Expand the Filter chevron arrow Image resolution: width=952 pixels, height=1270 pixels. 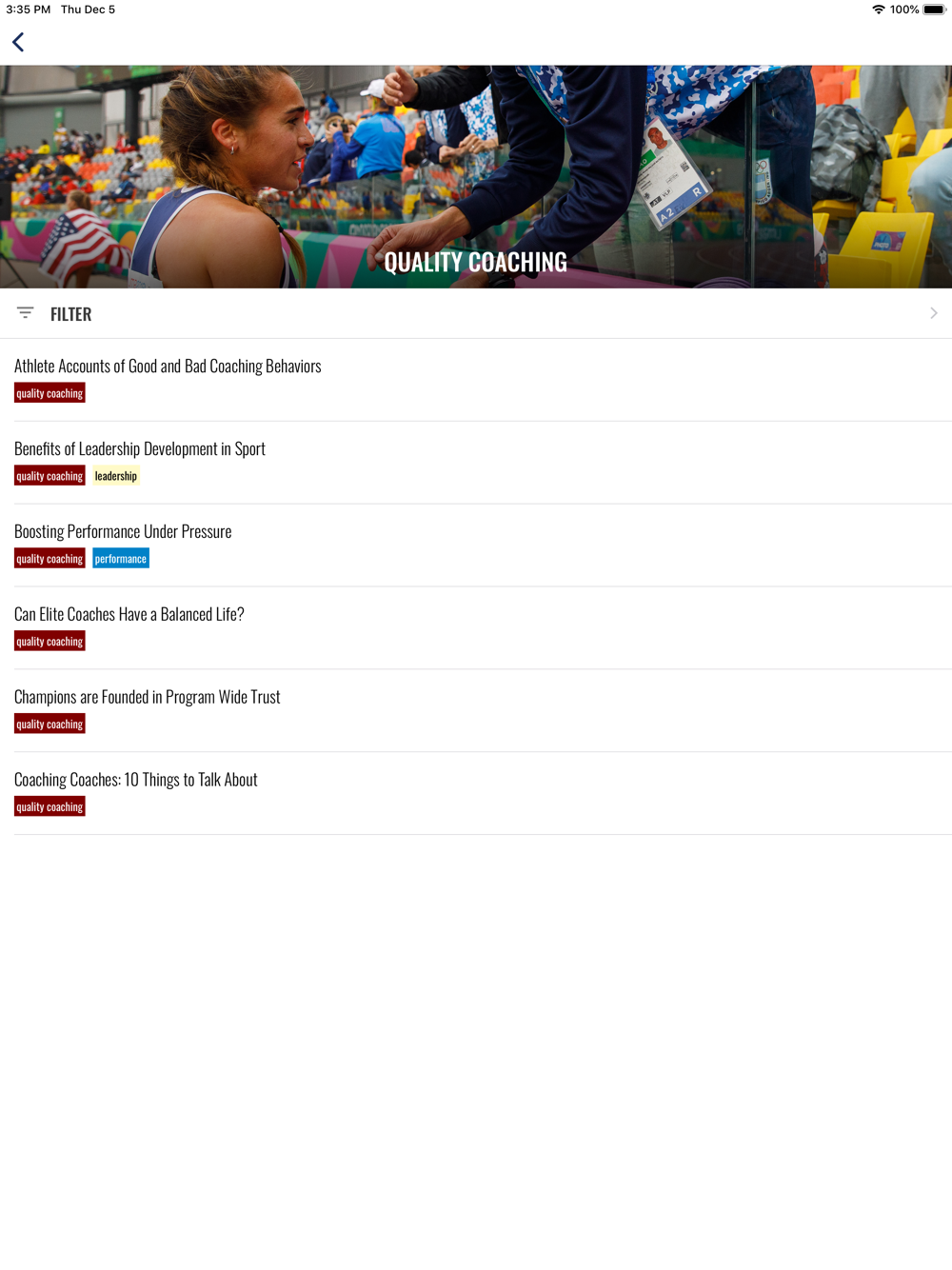click(x=934, y=313)
